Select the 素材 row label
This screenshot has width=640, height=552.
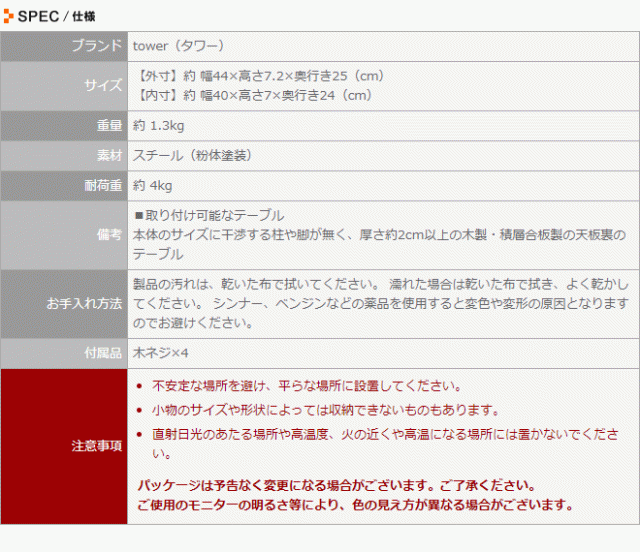(109, 156)
